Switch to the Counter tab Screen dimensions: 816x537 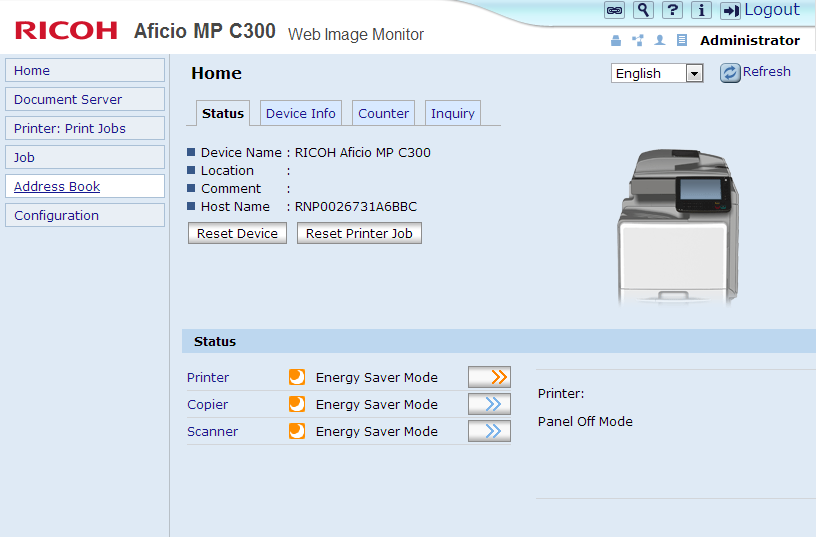pos(383,113)
